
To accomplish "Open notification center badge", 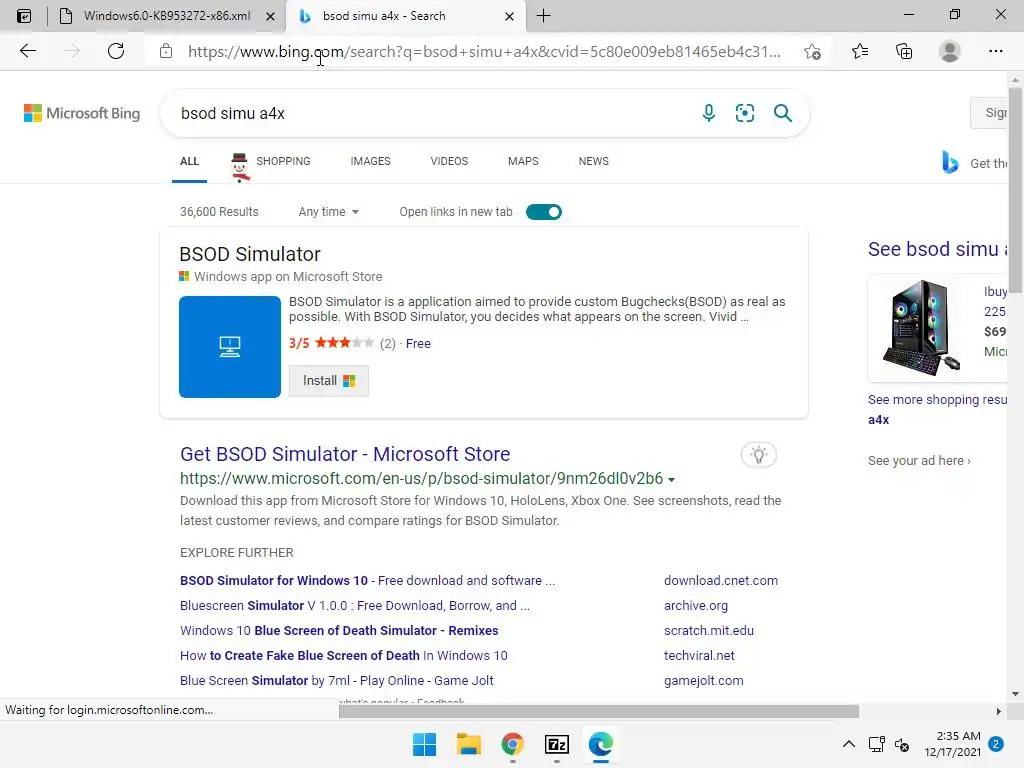I will 996,744.
